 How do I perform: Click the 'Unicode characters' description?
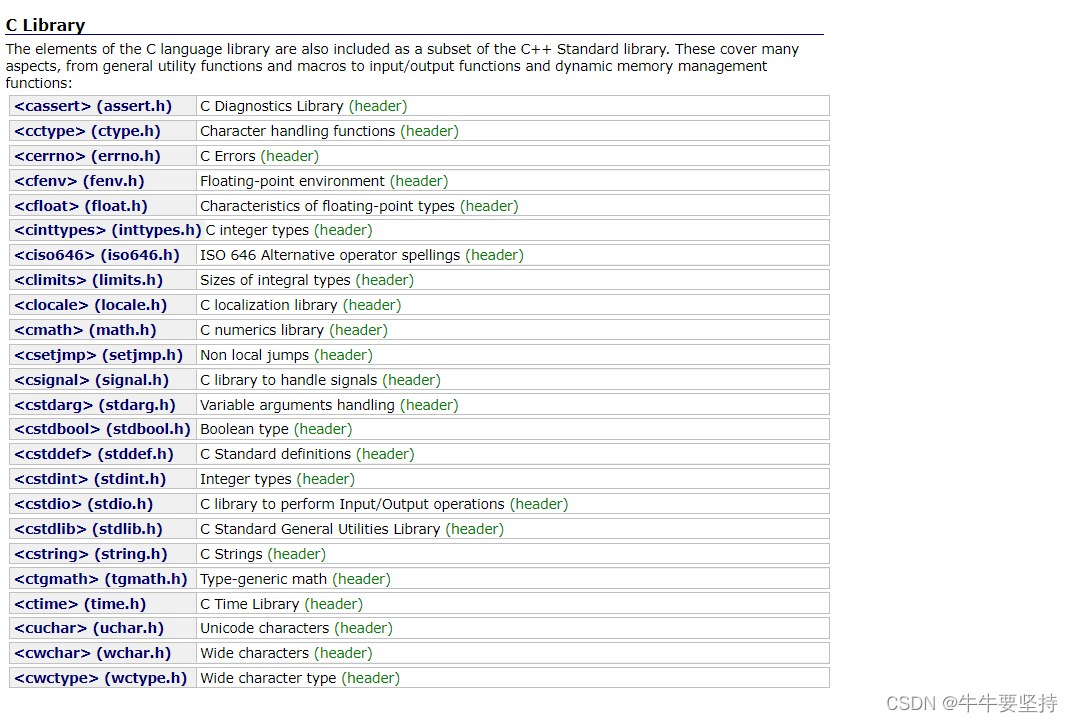(265, 628)
